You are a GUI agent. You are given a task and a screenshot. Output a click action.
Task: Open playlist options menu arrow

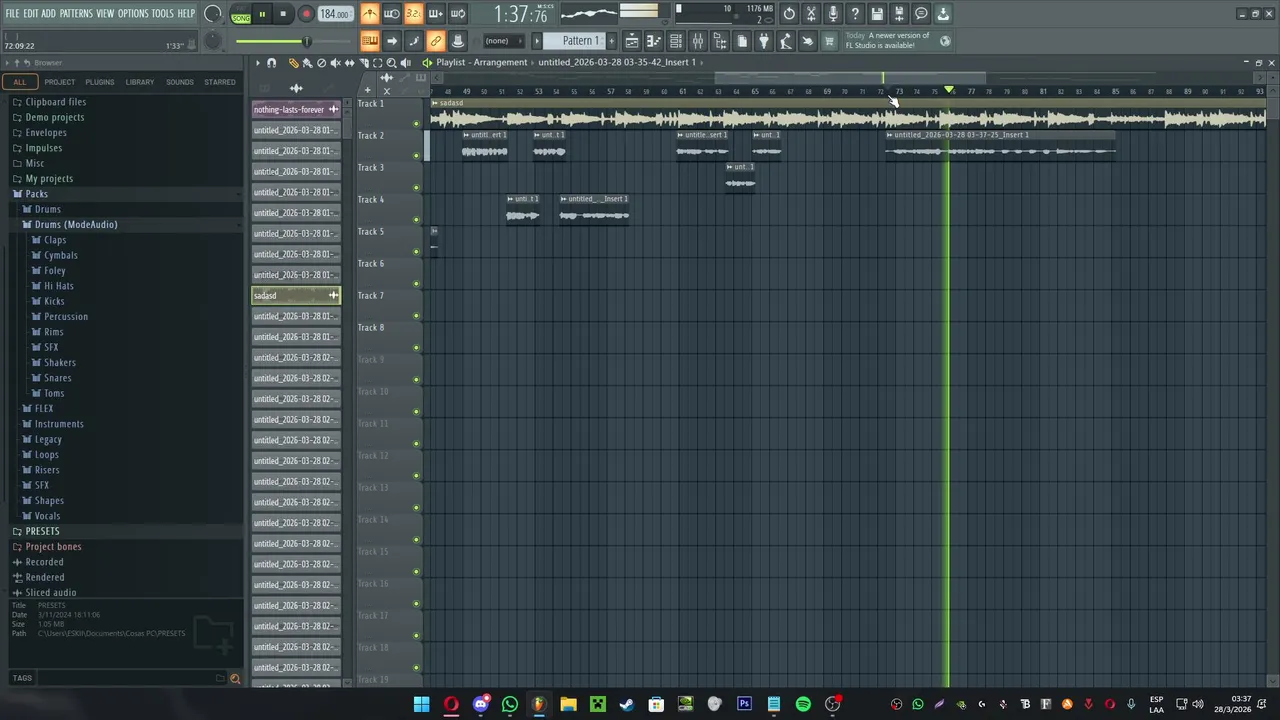click(x=257, y=63)
